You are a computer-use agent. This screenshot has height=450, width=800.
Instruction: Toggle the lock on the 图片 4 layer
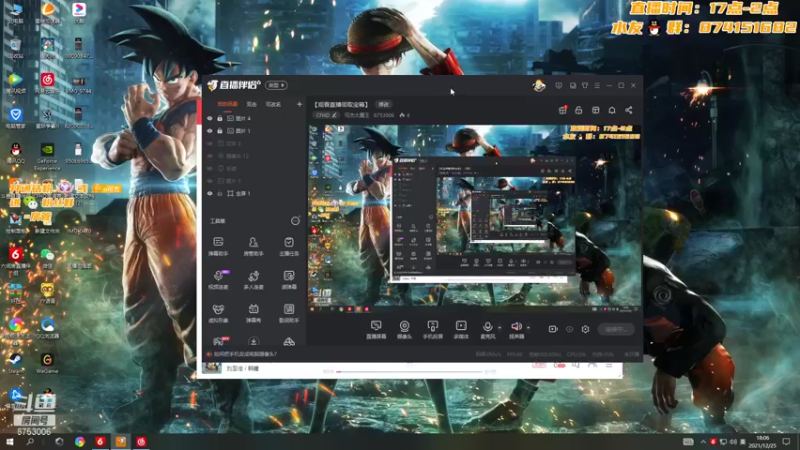coord(220,118)
